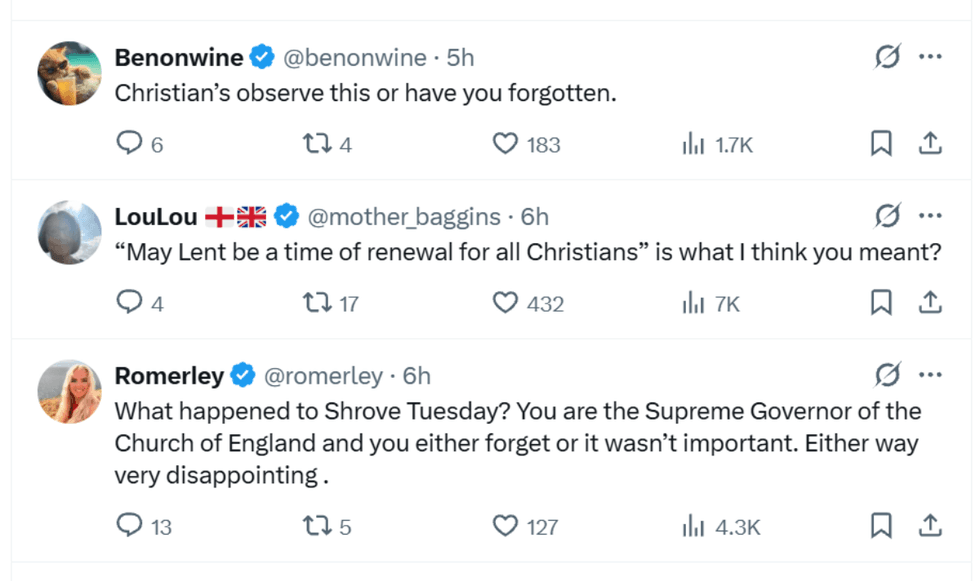Share Benonwine's tweet

(x=930, y=145)
